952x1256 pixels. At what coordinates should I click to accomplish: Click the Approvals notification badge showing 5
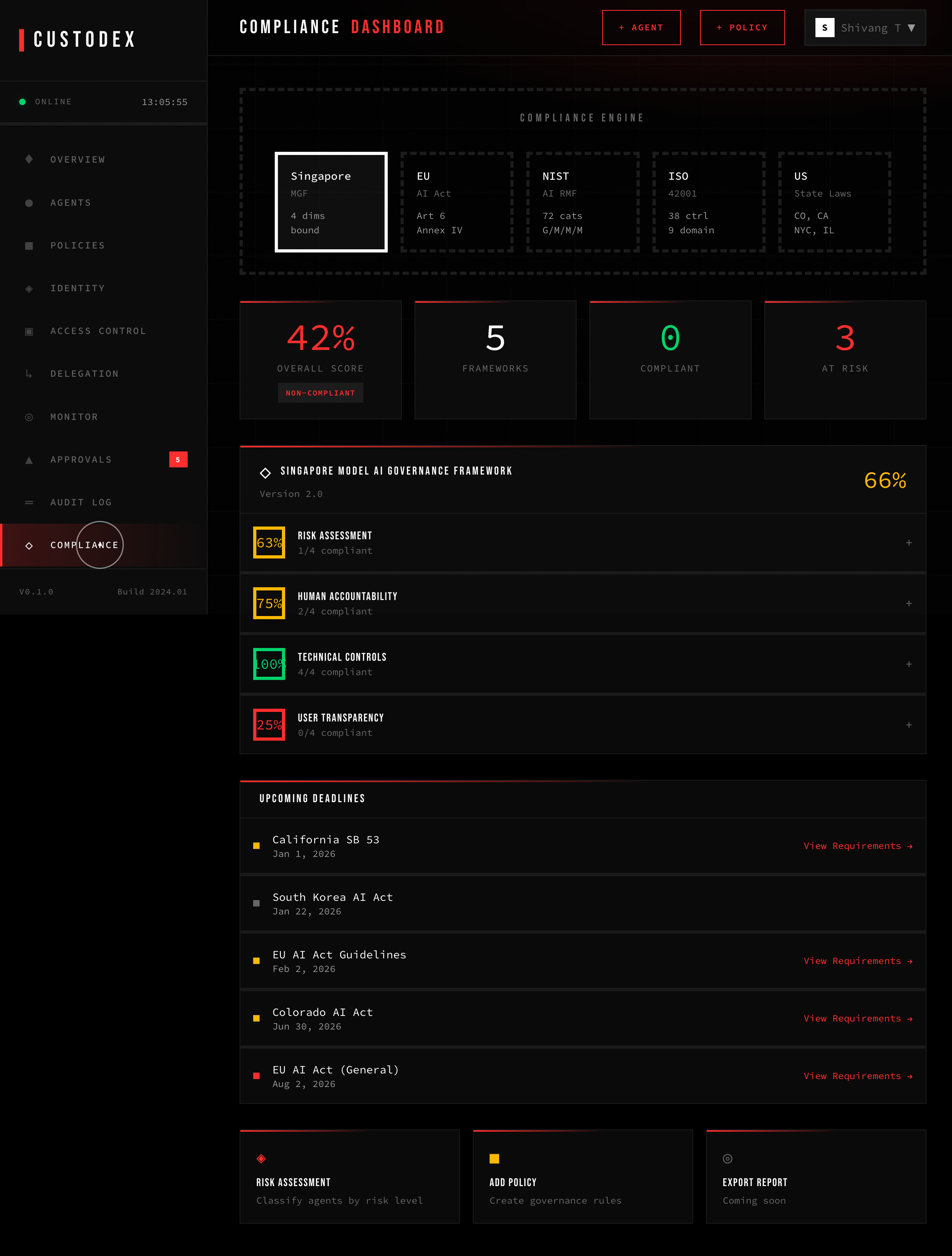coord(178,460)
